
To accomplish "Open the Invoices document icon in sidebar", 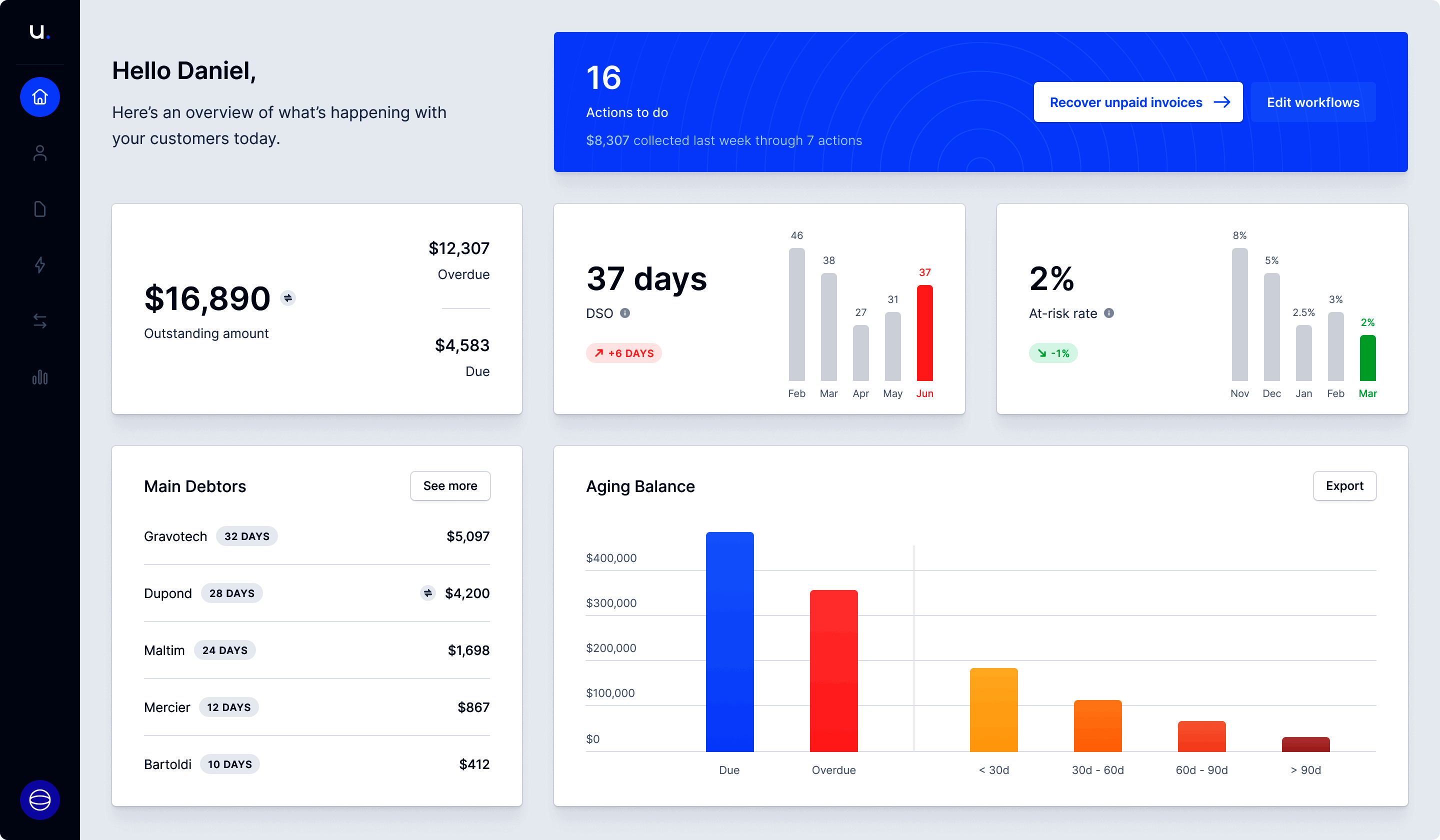I will coord(39,209).
